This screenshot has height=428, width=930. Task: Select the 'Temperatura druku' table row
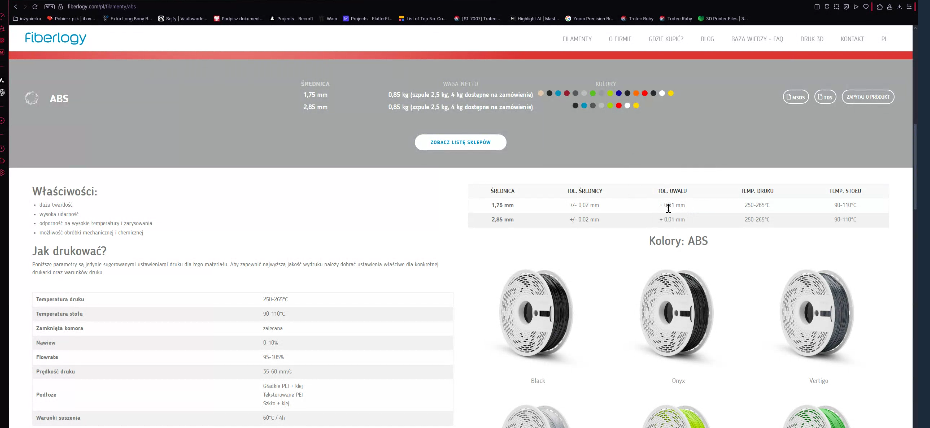coord(243,299)
